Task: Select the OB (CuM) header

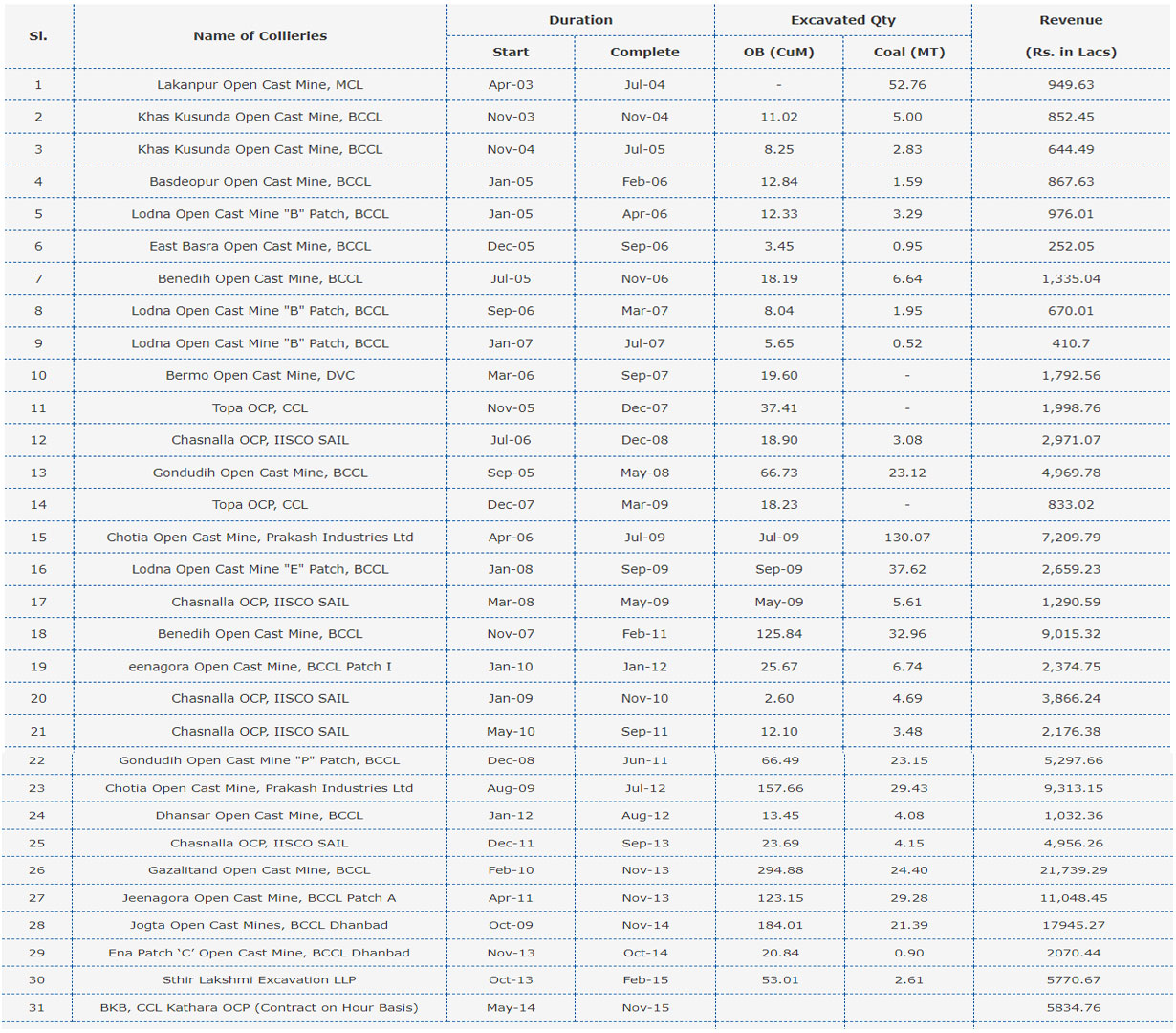Action: pos(779,53)
